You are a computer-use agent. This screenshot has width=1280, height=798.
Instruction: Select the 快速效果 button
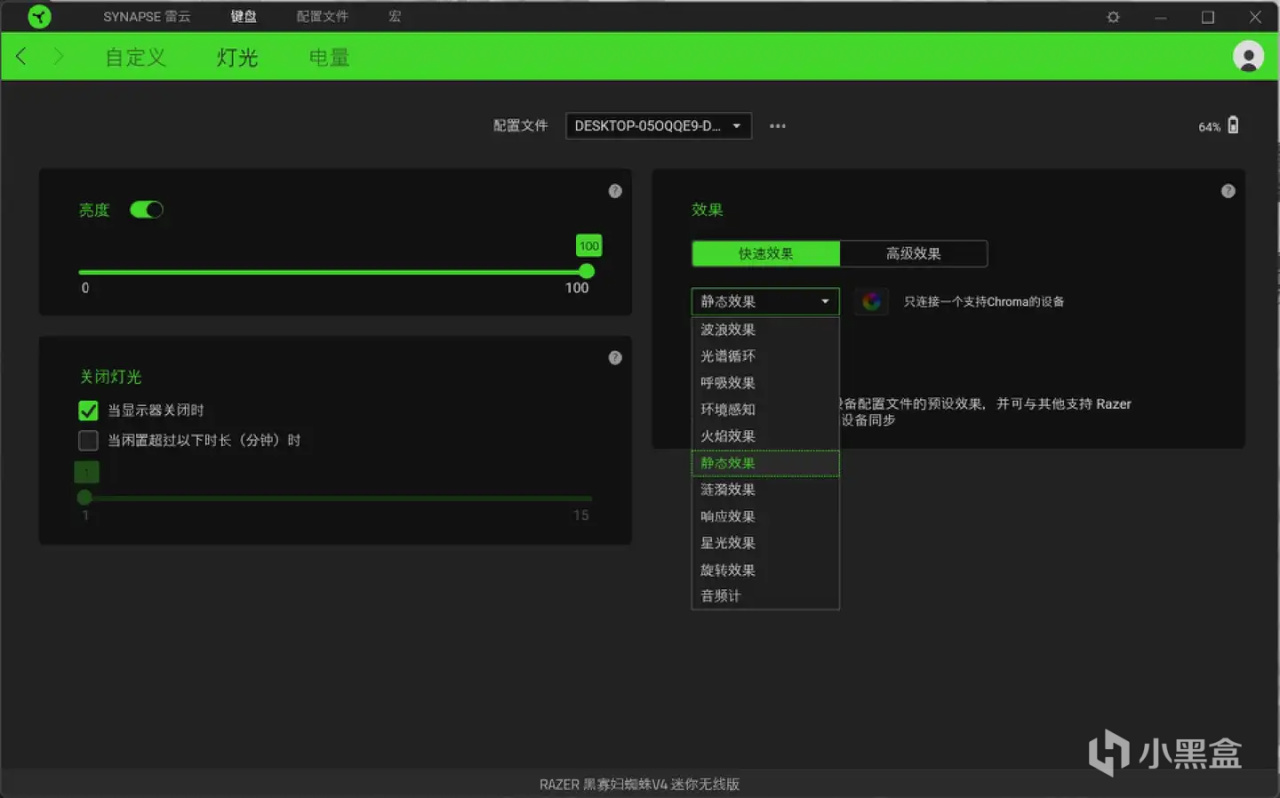coord(766,254)
